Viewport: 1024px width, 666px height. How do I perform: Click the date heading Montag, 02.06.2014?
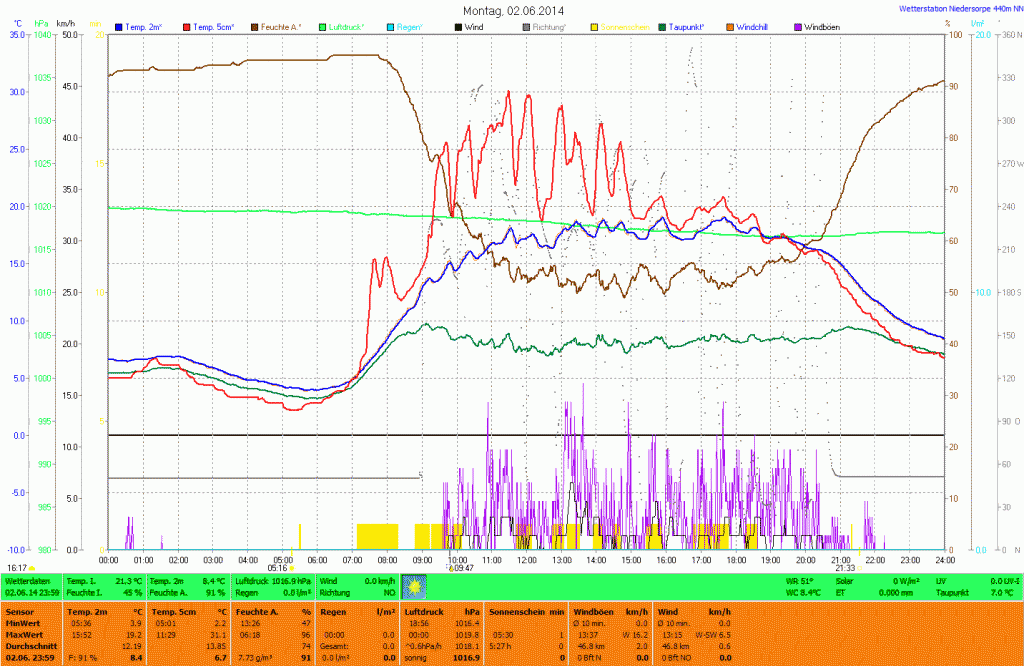pyautogui.click(x=513, y=9)
